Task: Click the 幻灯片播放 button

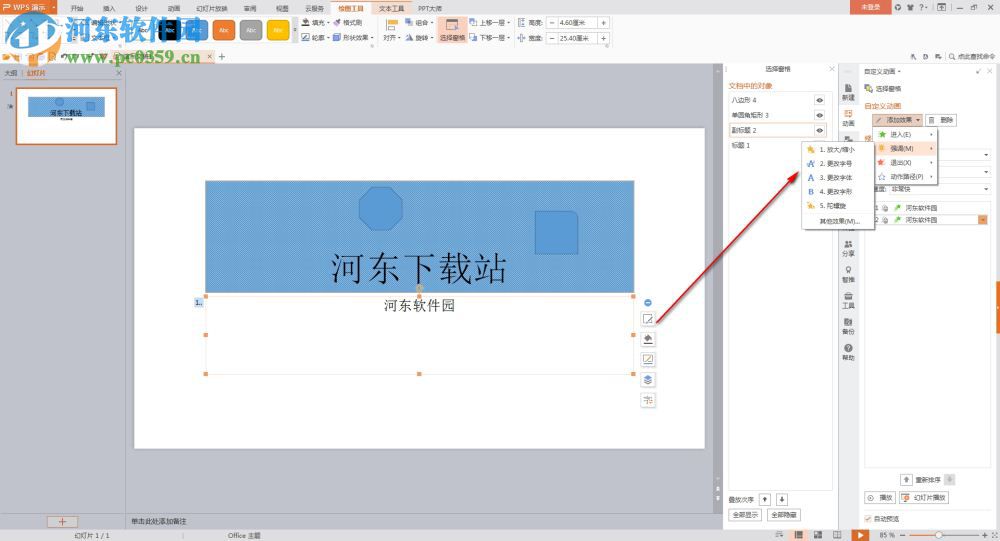Action: pyautogui.click(x=924, y=498)
